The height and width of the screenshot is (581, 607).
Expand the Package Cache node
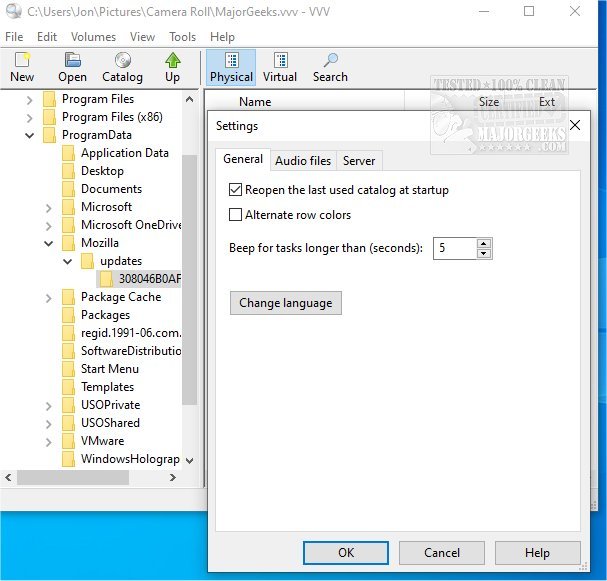point(48,298)
